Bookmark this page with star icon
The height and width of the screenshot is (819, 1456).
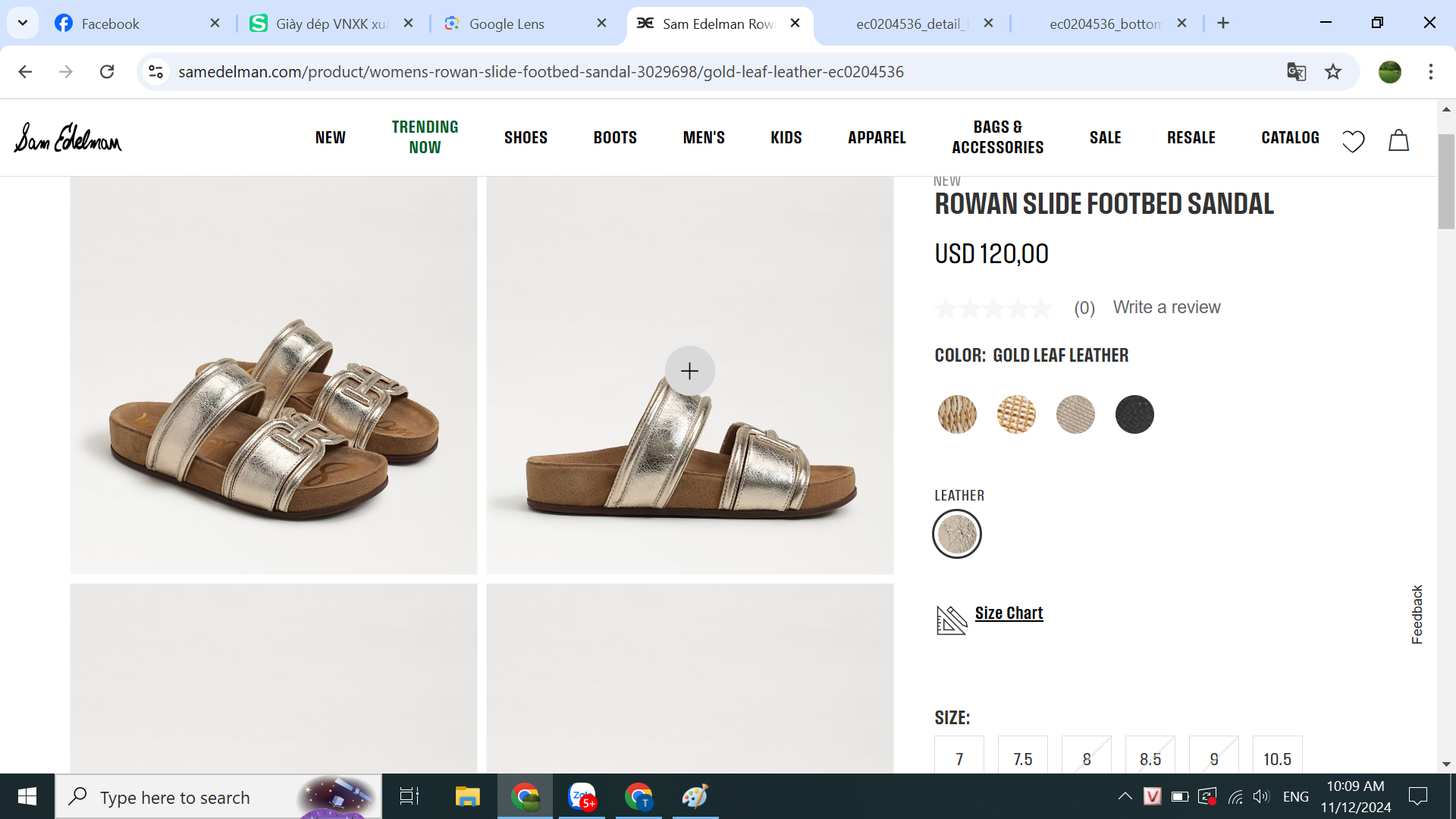[1333, 72]
